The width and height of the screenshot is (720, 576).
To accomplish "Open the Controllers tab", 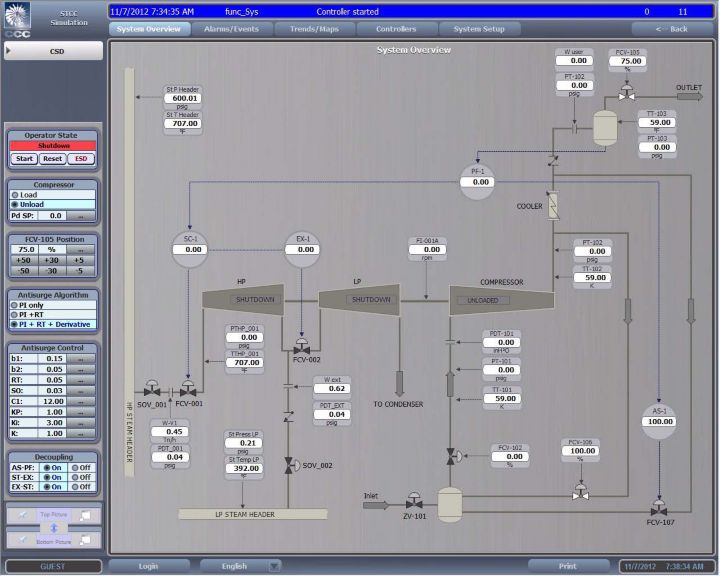I will (396, 29).
